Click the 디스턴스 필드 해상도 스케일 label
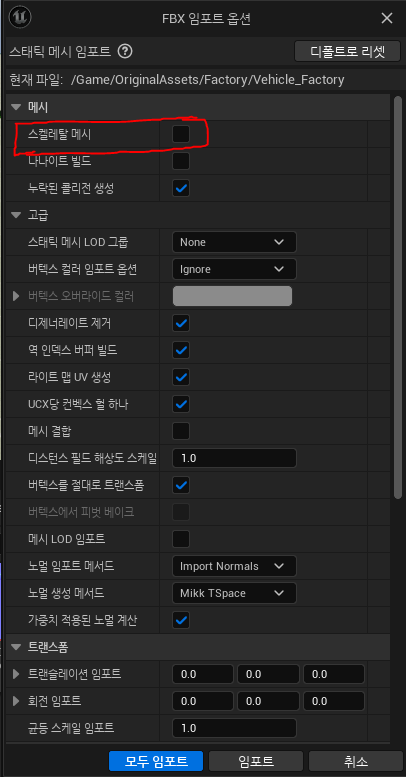 93,458
